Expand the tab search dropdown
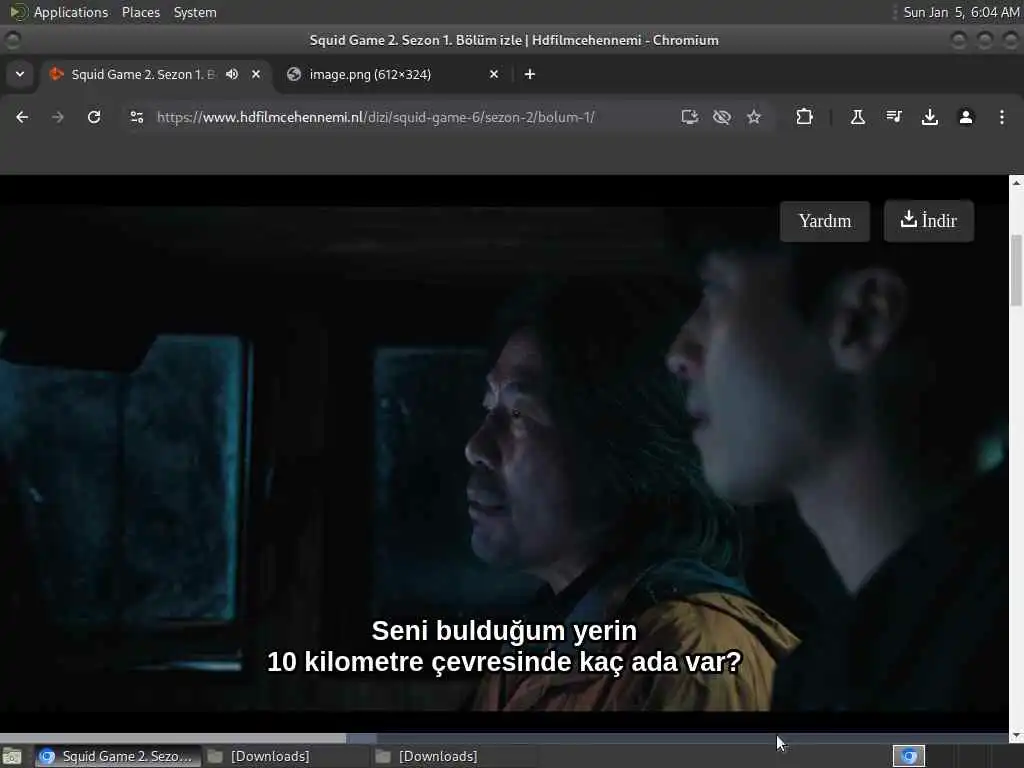The height and width of the screenshot is (768, 1024). point(20,74)
